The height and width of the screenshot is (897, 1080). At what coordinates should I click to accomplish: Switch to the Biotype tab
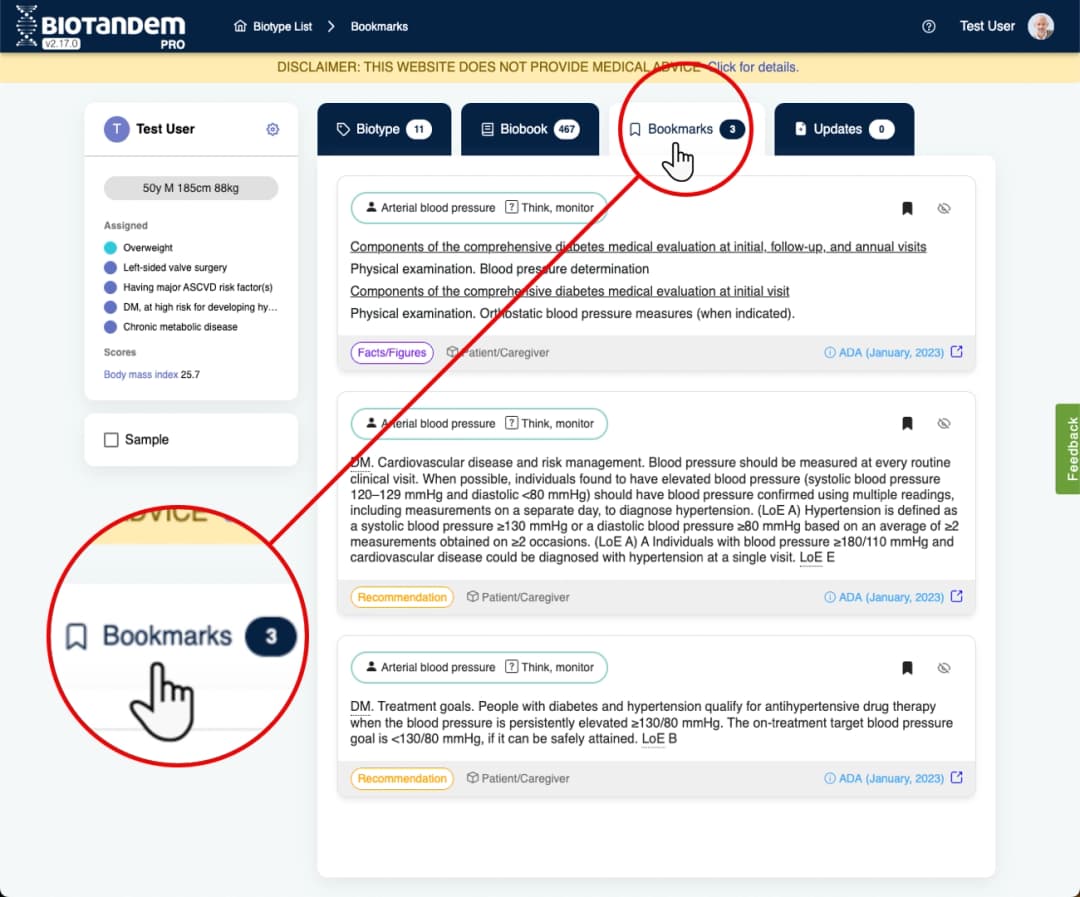384,129
